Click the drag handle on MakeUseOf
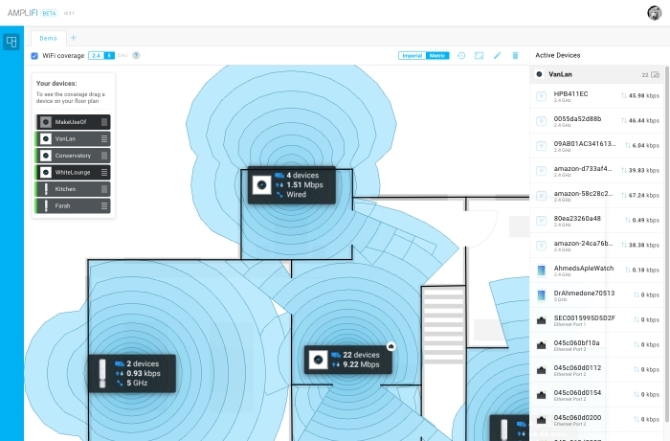 [104, 122]
